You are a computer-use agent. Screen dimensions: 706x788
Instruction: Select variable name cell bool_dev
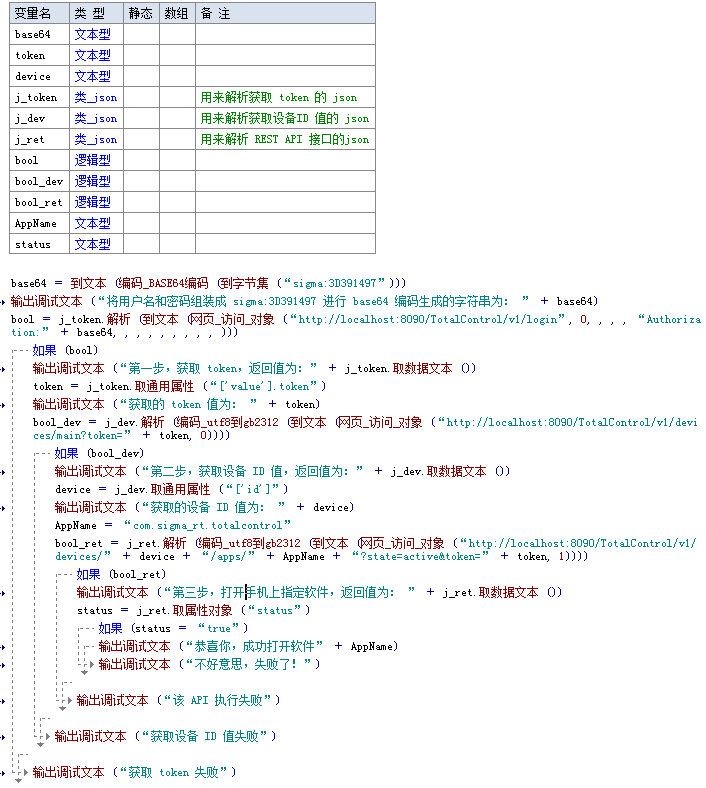click(x=39, y=181)
